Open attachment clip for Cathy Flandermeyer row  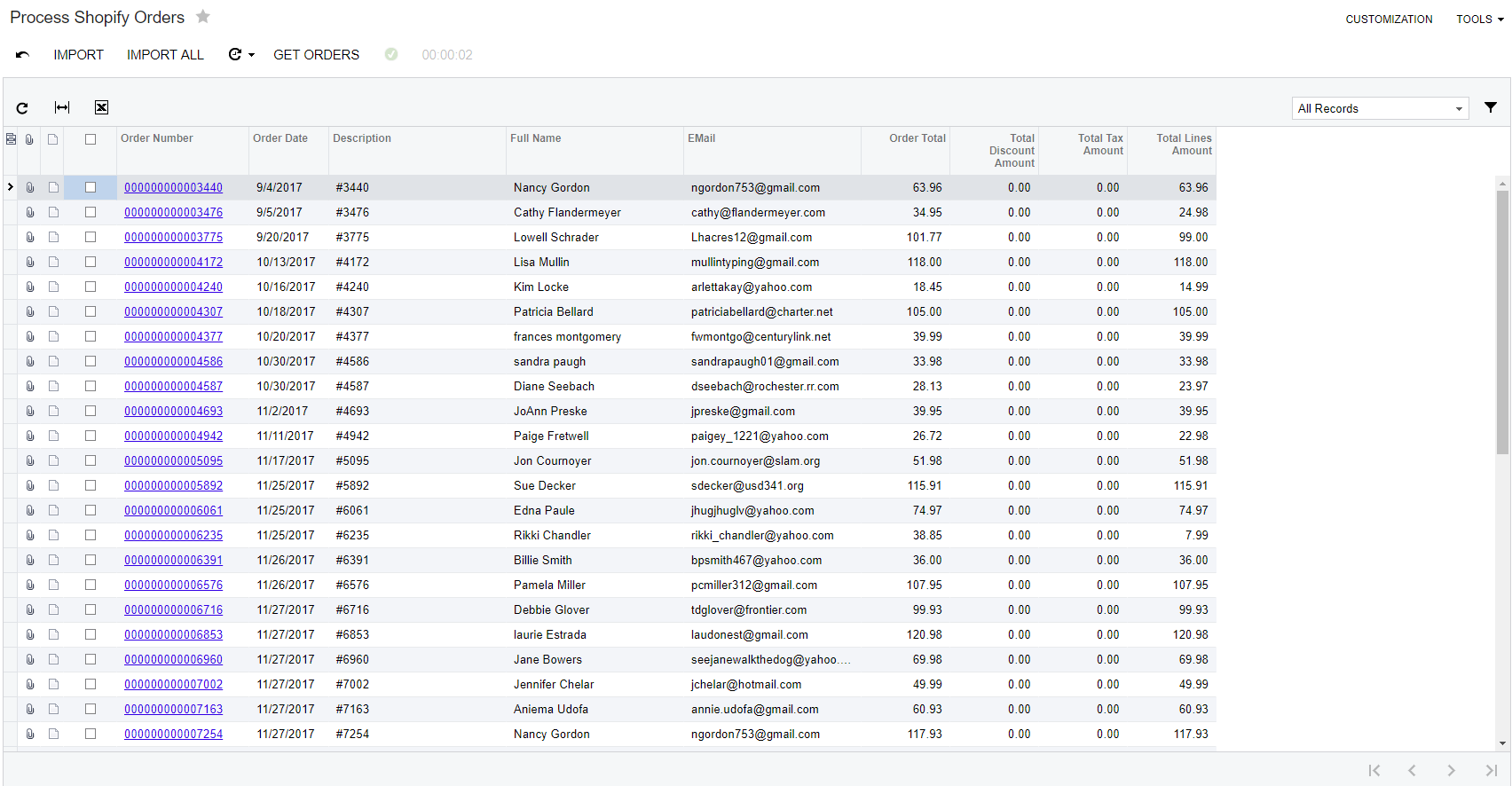coord(29,212)
